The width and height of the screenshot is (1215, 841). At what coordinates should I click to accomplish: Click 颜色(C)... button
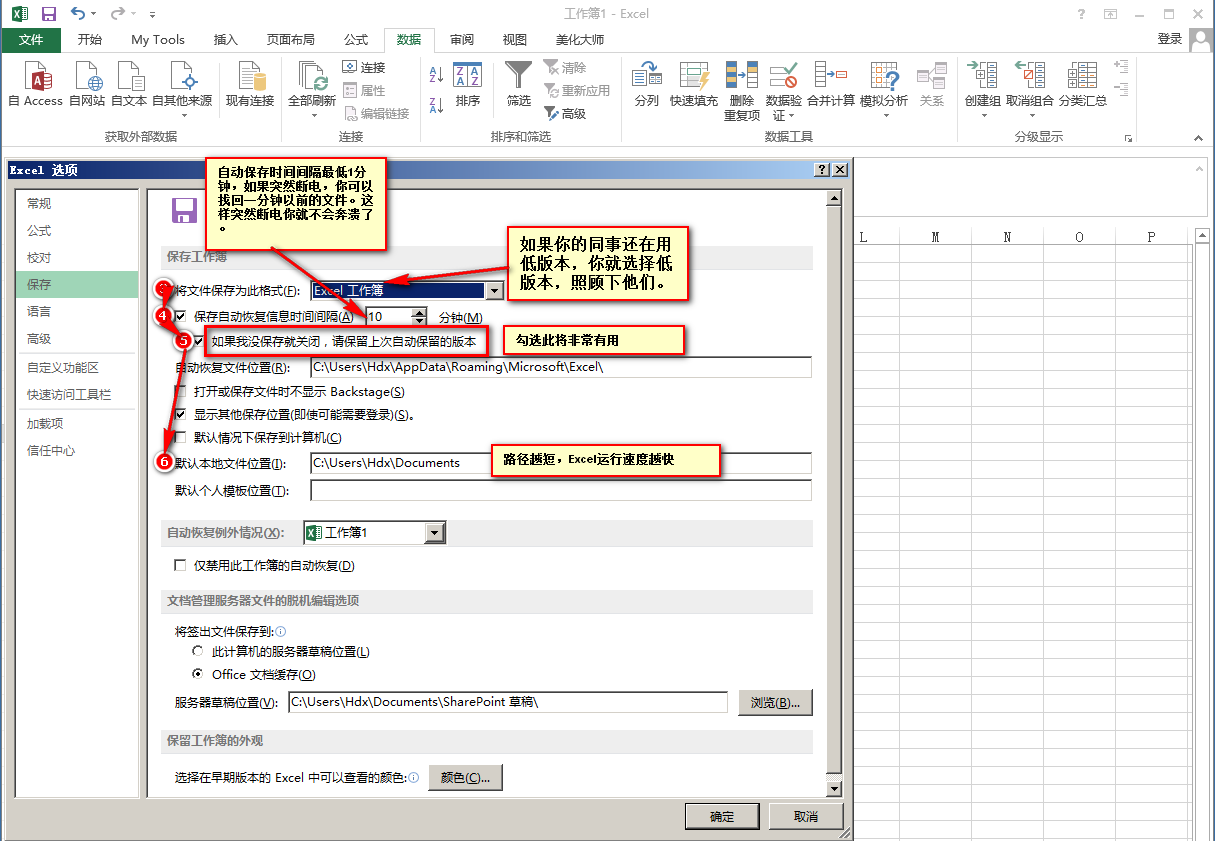[465, 777]
